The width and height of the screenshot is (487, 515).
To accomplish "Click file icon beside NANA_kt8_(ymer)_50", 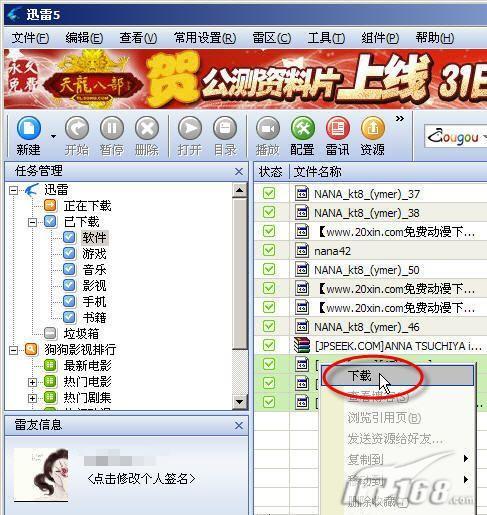I will tap(302, 269).
